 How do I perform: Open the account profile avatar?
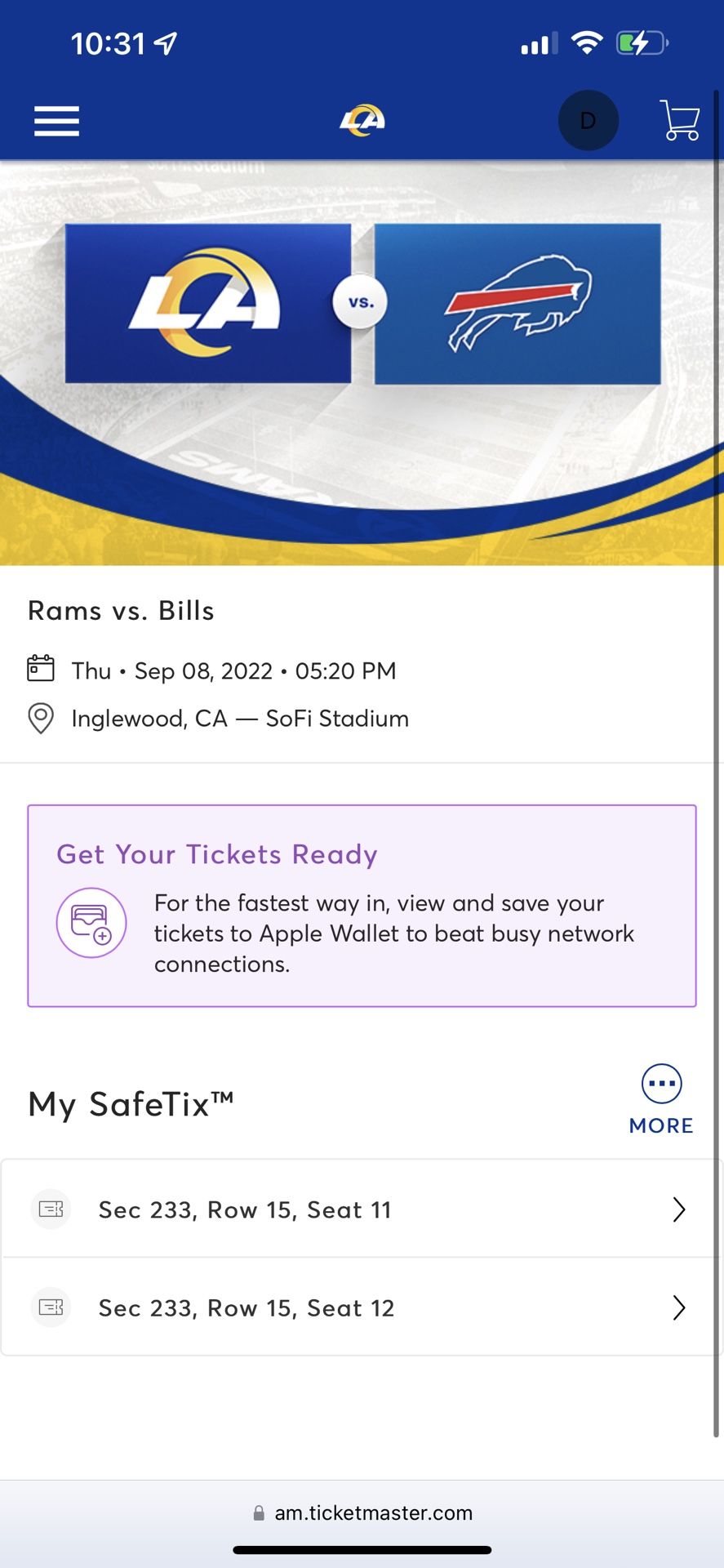588,121
